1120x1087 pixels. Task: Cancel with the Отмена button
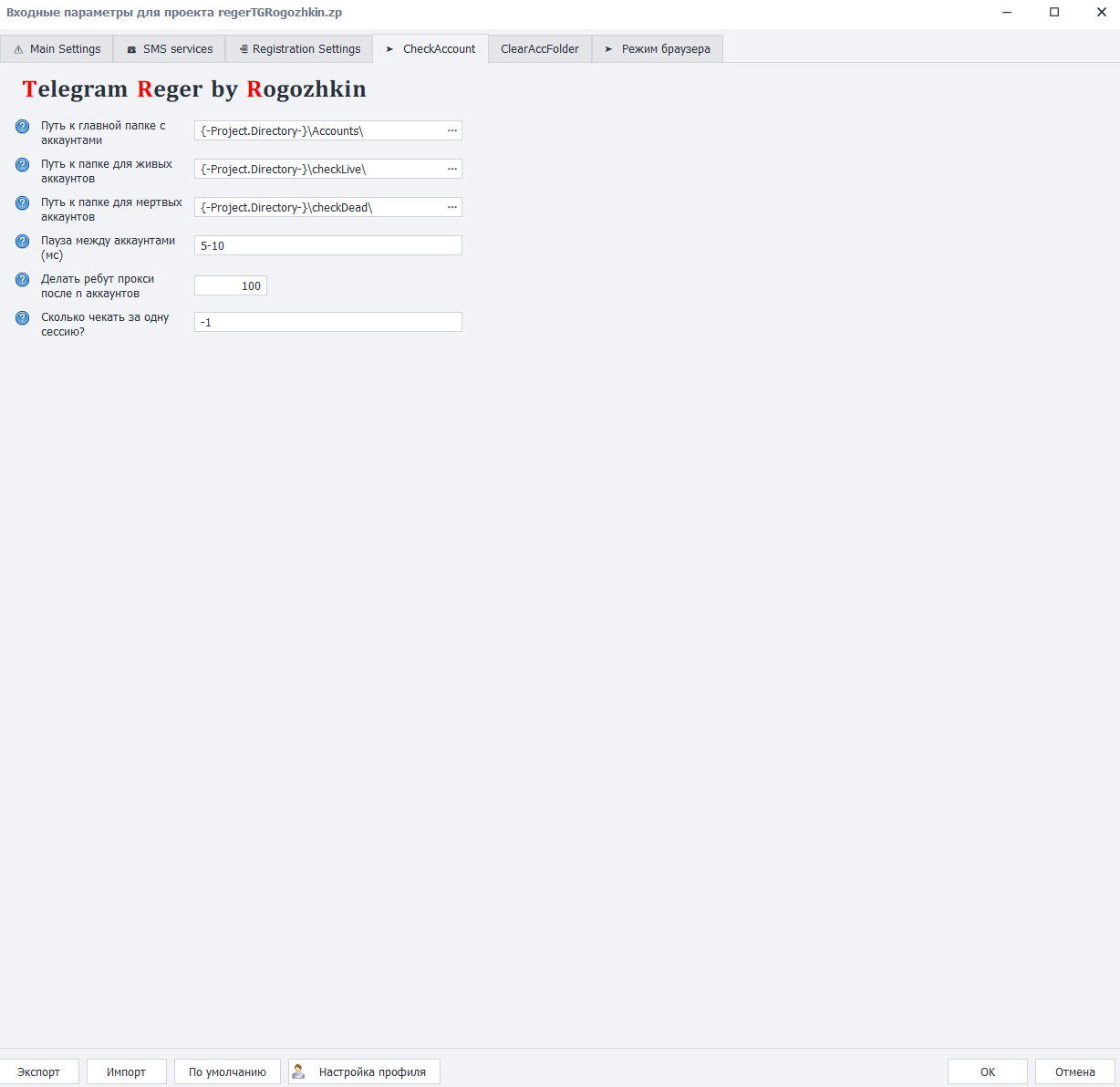pos(1075,1071)
